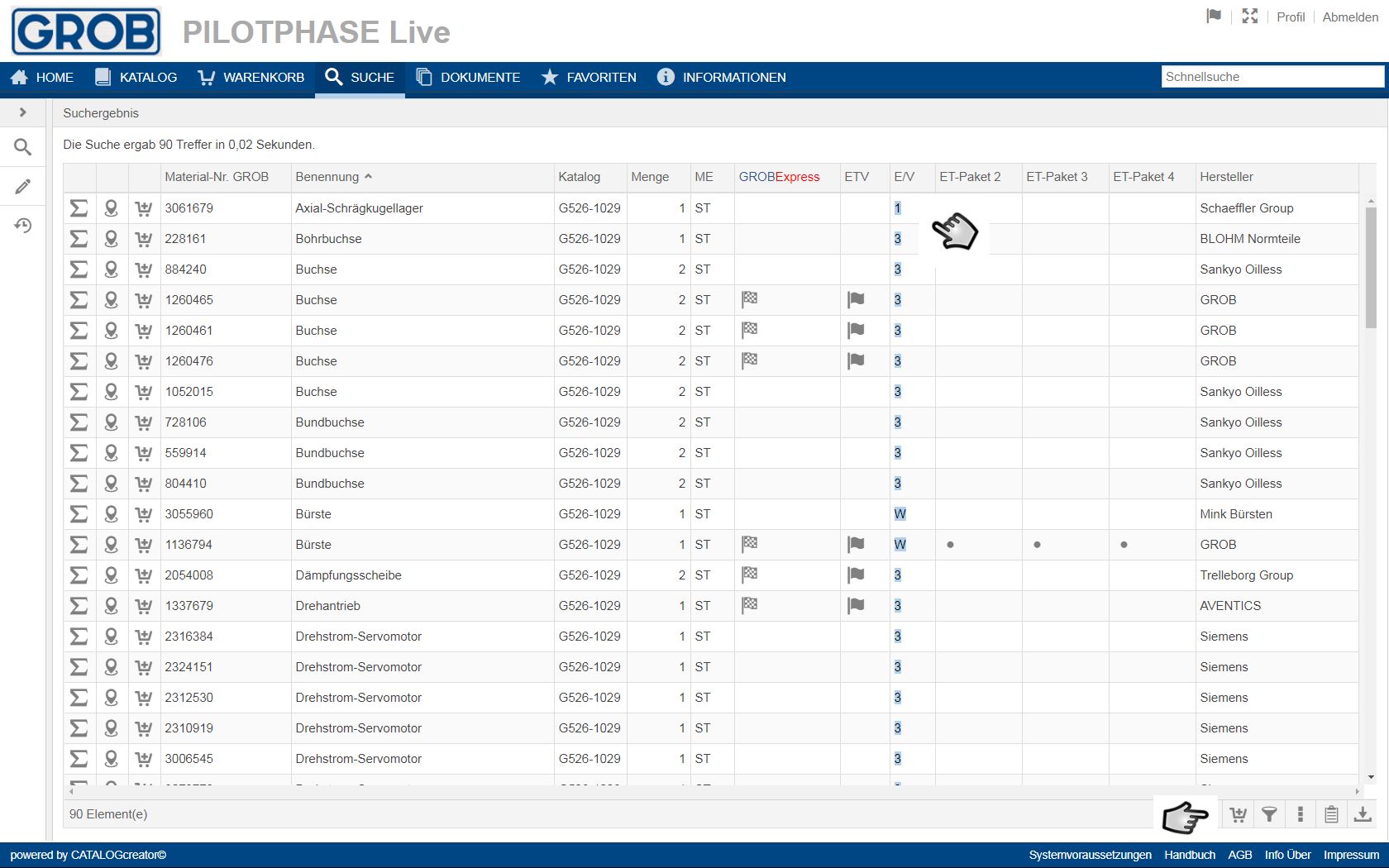Click location pin icon for 3006545
The image size is (1389, 868).
(x=112, y=759)
